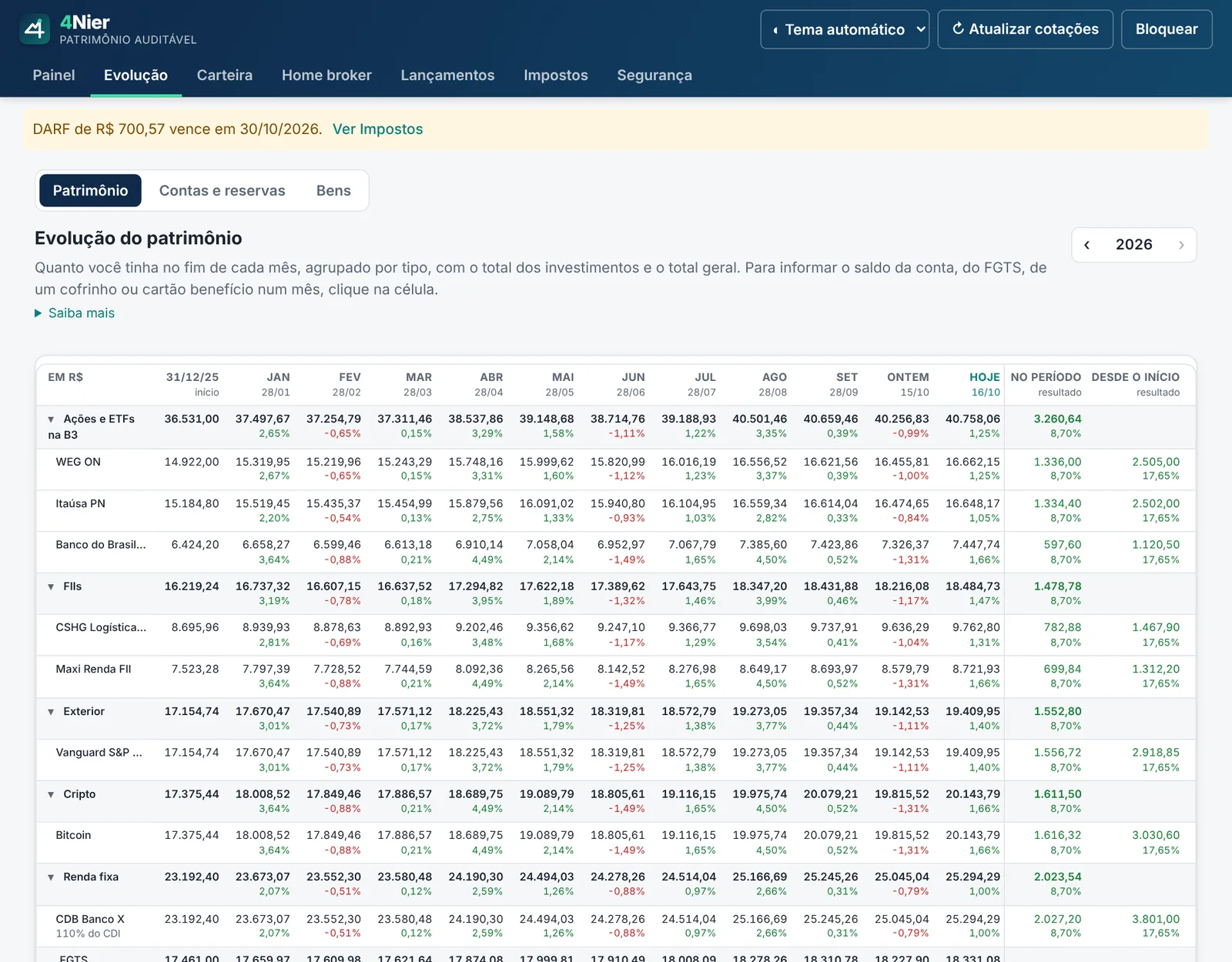Open the Tema automático dropdown
This screenshot has height=962, width=1232.
[845, 29]
